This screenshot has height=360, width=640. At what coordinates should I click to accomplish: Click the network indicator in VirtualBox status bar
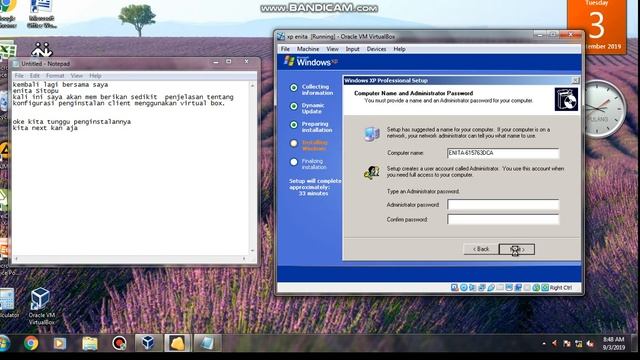click(x=482, y=288)
